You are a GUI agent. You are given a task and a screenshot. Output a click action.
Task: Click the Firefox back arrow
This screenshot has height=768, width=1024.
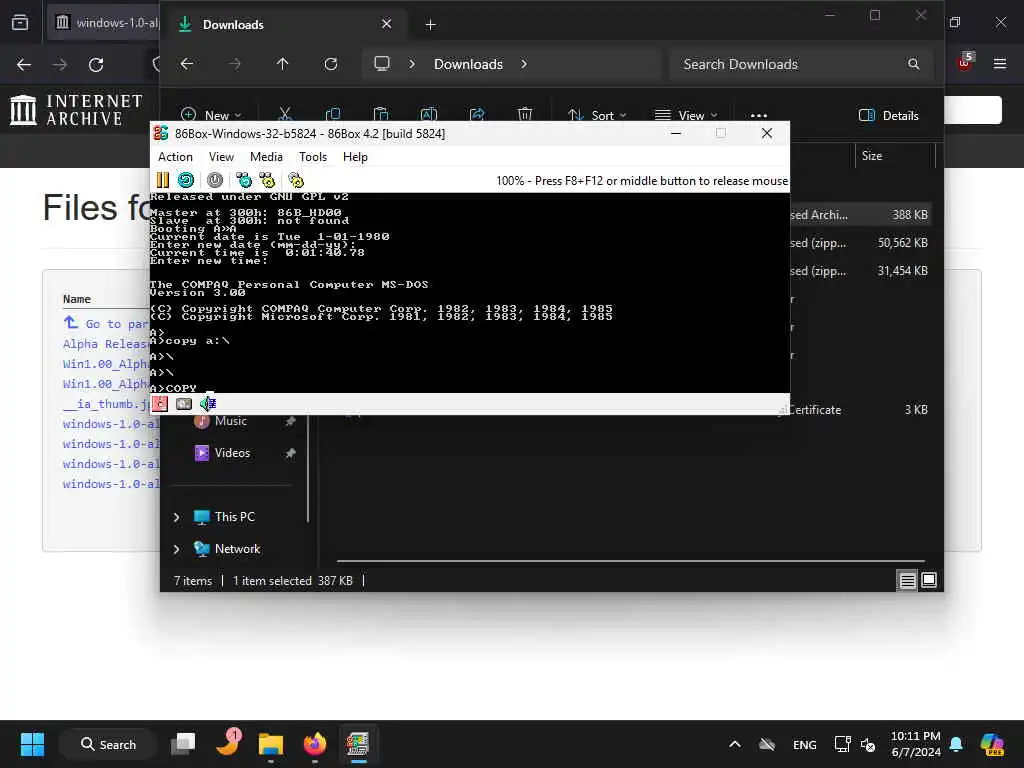click(x=24, y=65)
